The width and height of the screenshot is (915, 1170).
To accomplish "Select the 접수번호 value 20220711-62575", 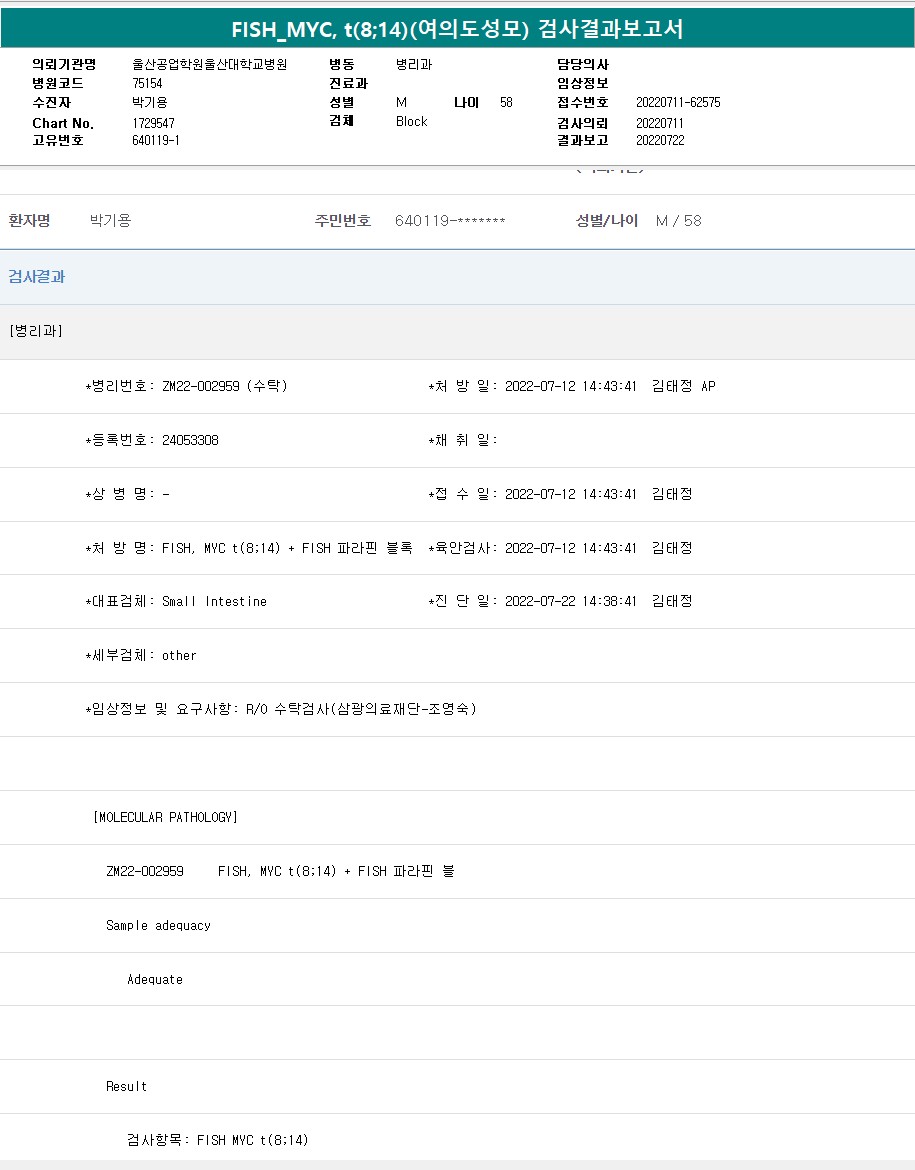I will pos(677,102).
